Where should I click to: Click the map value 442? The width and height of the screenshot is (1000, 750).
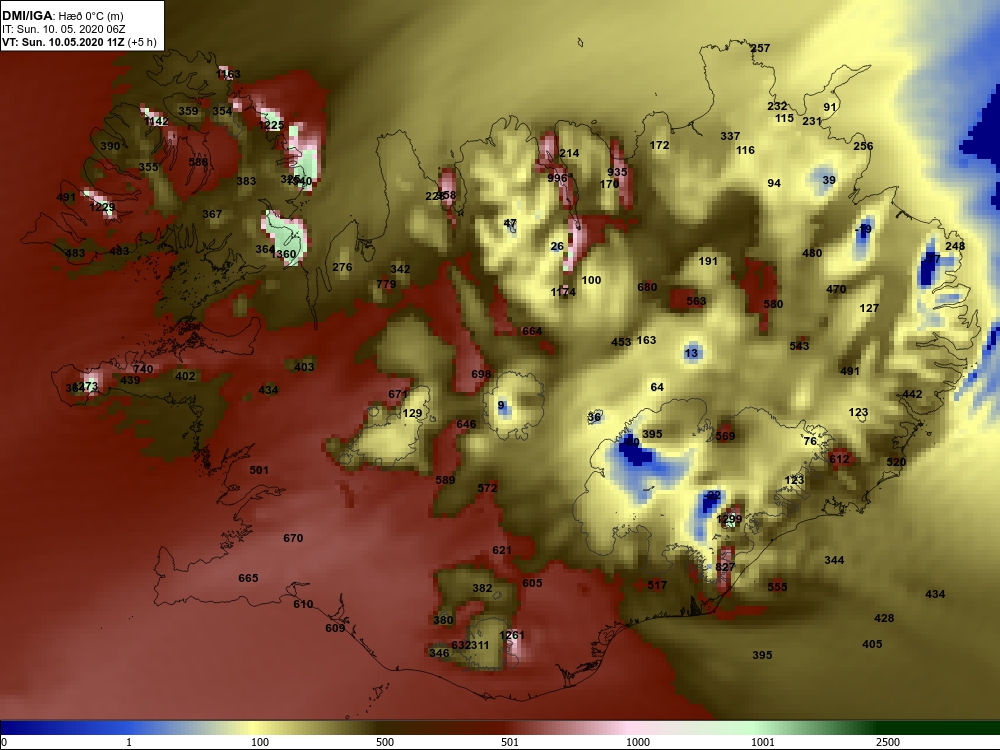click(912, 394)
